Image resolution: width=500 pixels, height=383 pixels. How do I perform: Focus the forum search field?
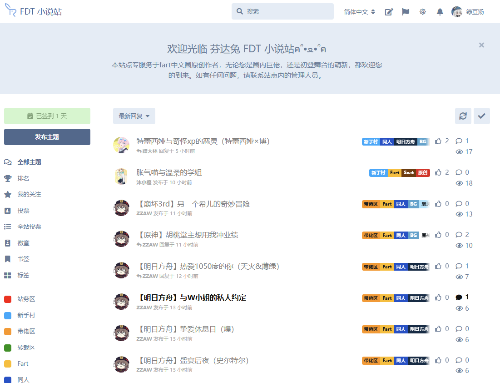[x=283, y=11]
